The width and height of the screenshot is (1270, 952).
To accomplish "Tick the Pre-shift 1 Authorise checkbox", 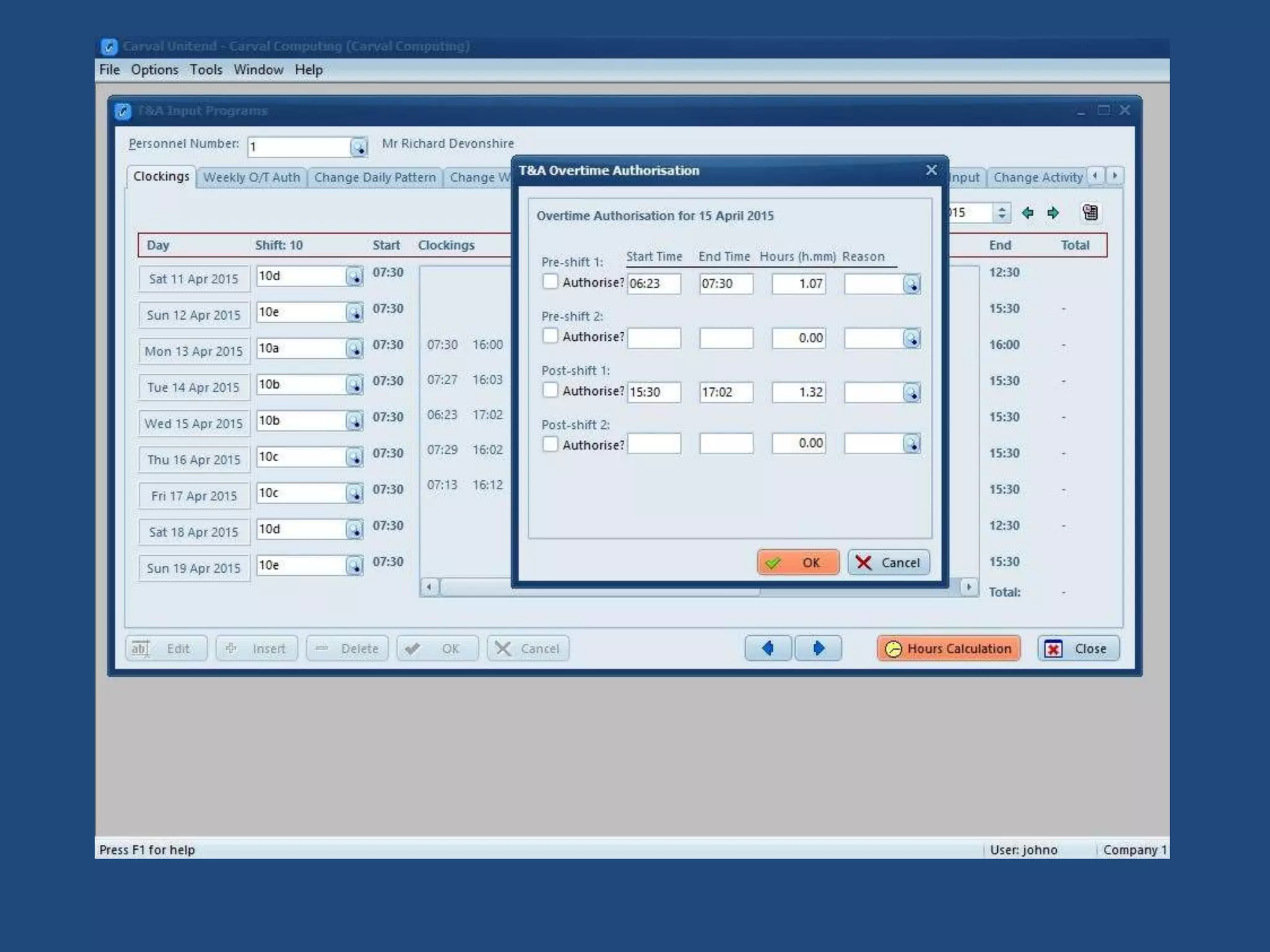I will pos(550,282).
